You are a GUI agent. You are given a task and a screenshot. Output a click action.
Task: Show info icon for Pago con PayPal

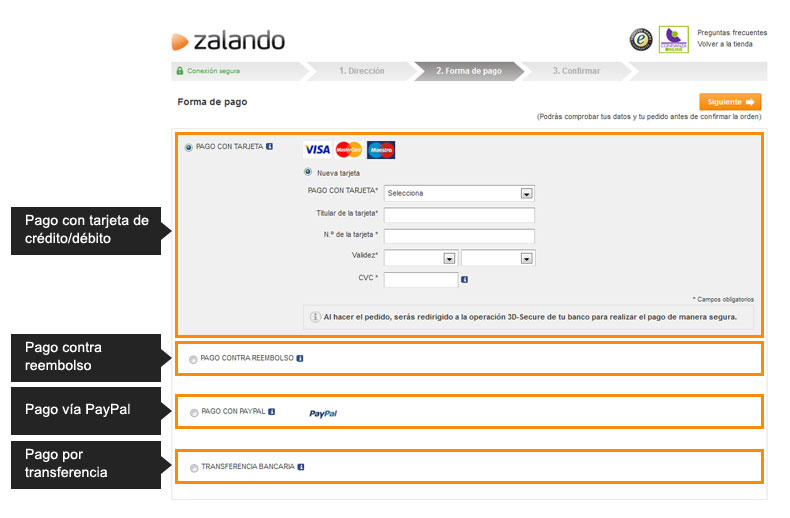coord(272,412)
